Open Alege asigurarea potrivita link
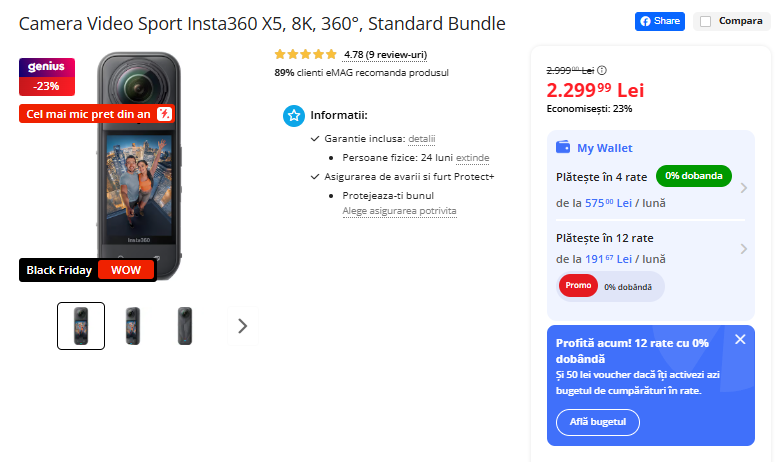 coord(399,211)
